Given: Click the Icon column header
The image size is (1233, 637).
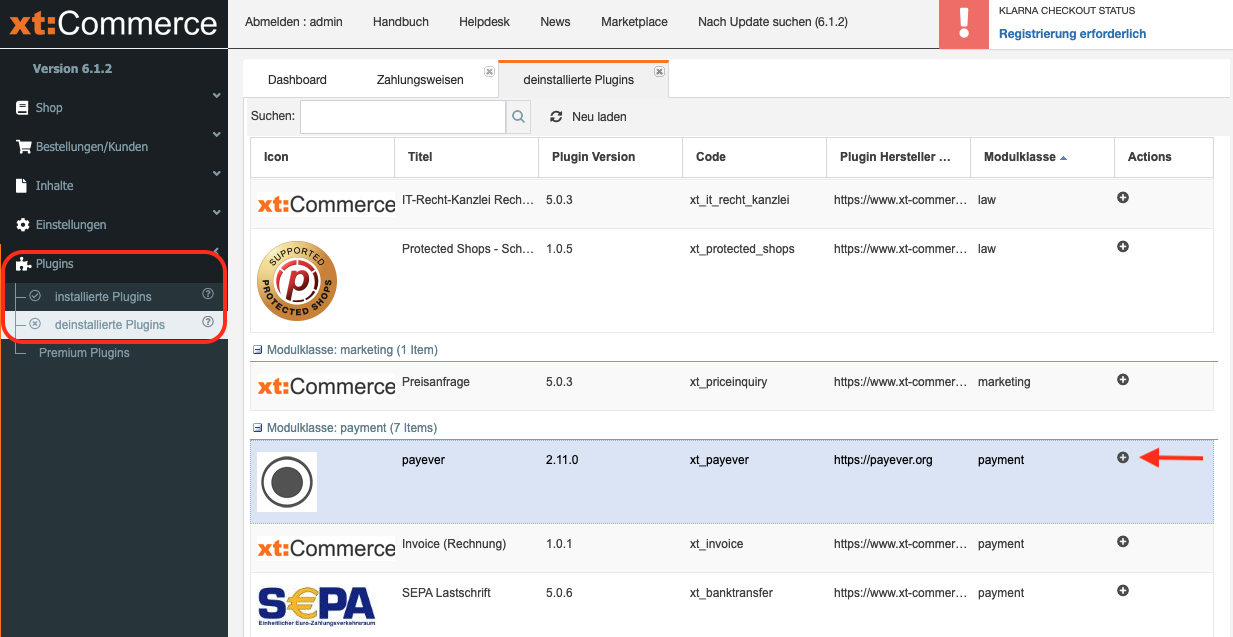Looking at the screenshot, I should coord(323,157).
